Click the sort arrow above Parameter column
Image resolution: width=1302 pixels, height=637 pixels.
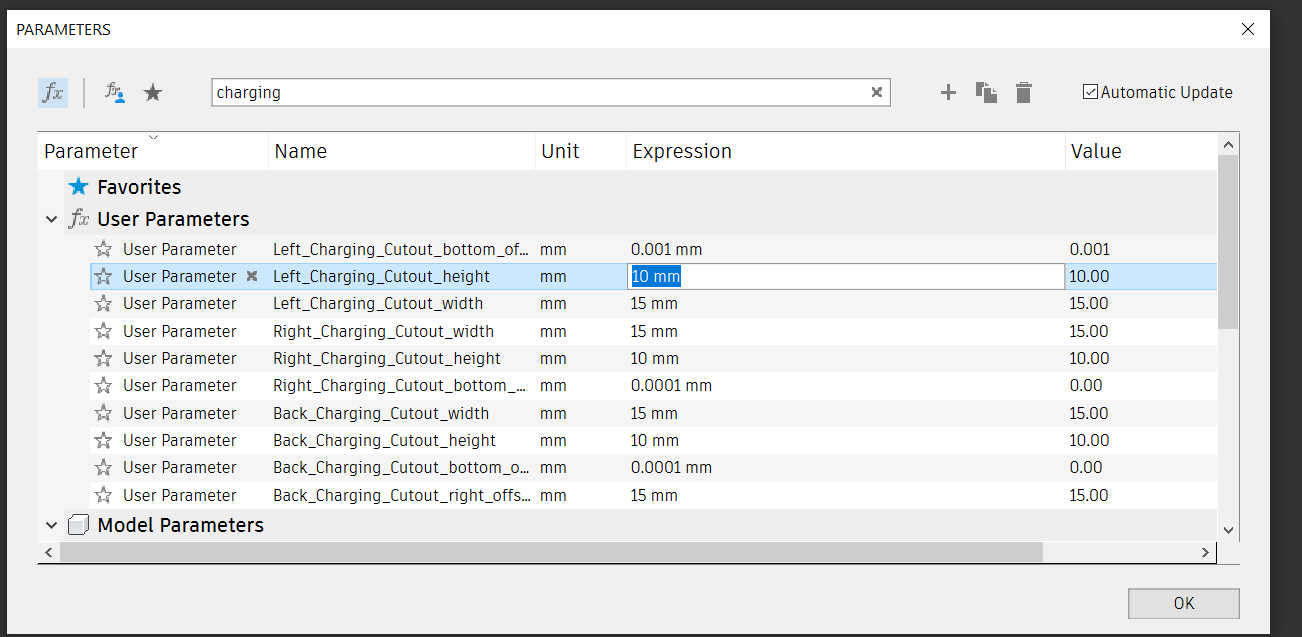pyautogui.click(x=153, y=137)
